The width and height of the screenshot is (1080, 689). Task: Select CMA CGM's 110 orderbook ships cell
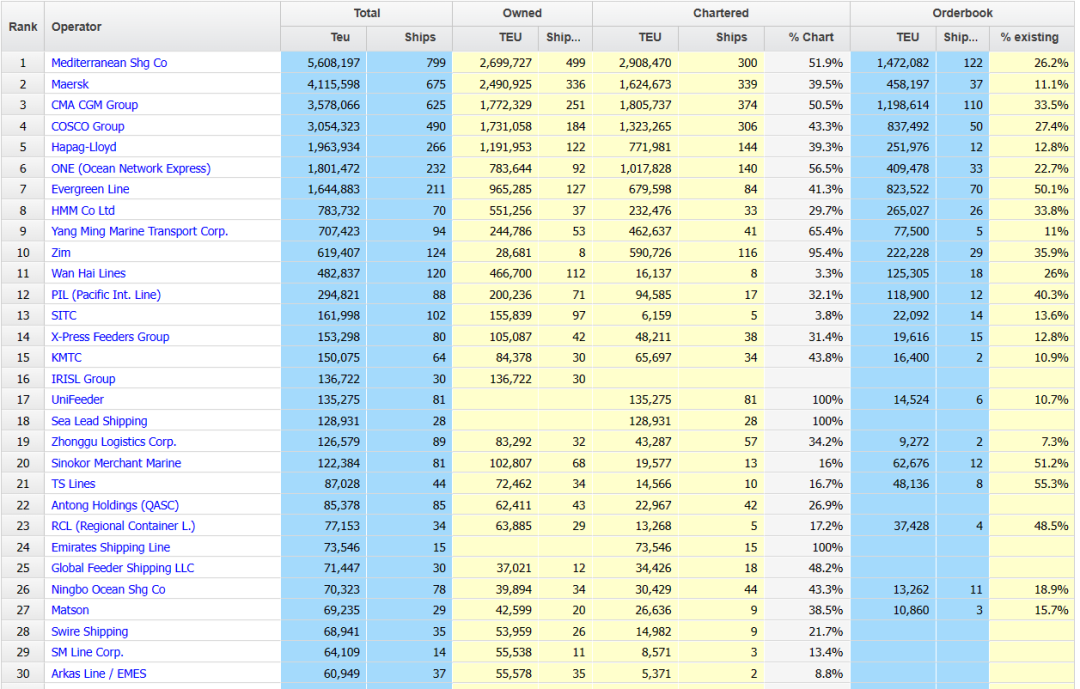point(963,105)
